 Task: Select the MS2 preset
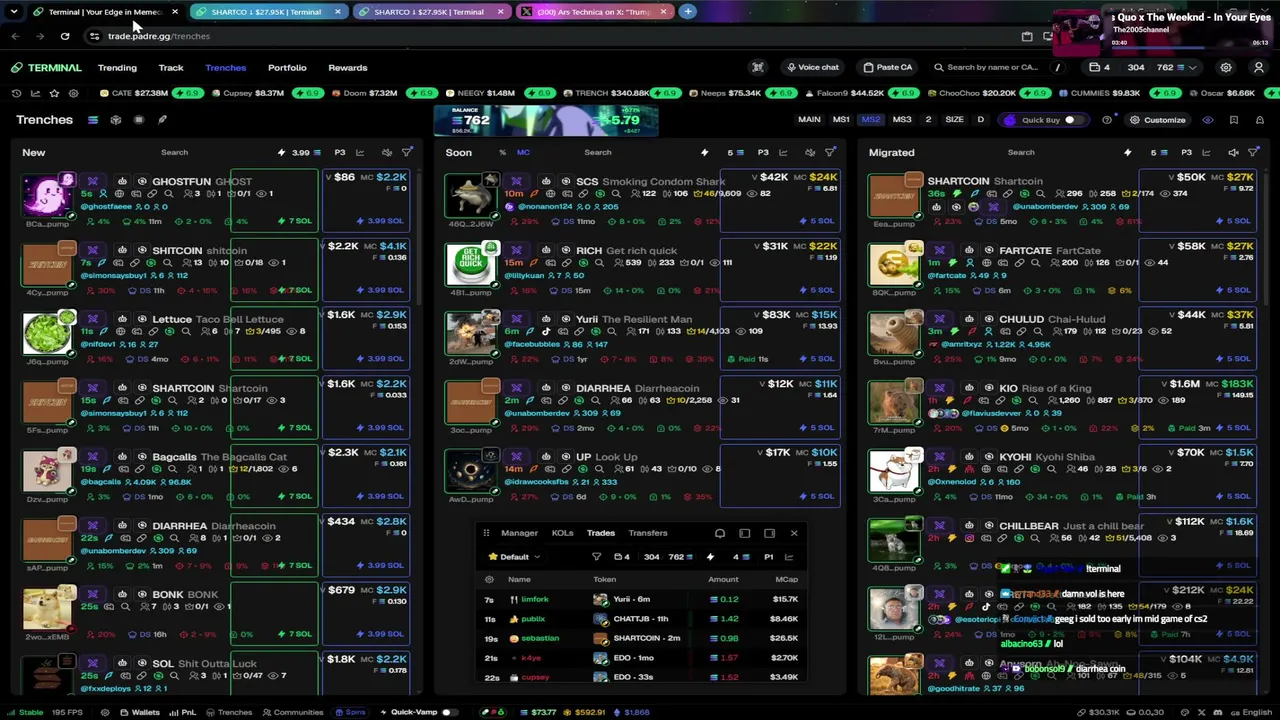(x=871, y=120)
